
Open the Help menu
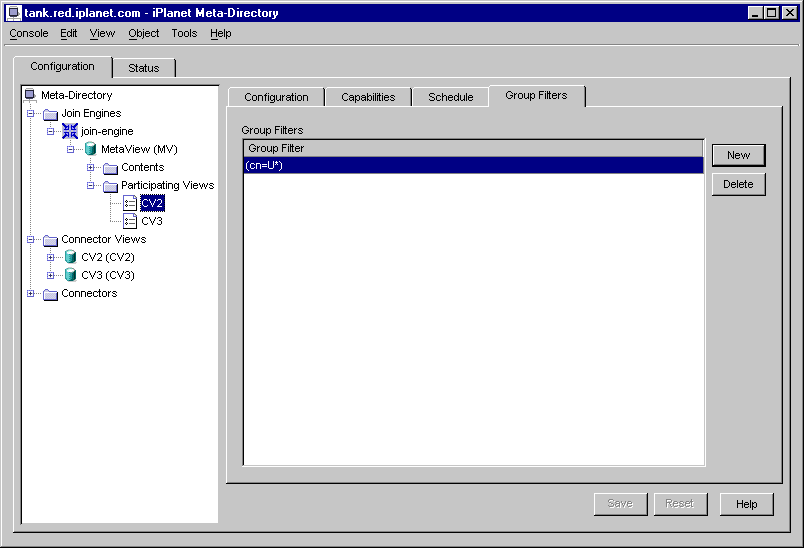point(220,33)
